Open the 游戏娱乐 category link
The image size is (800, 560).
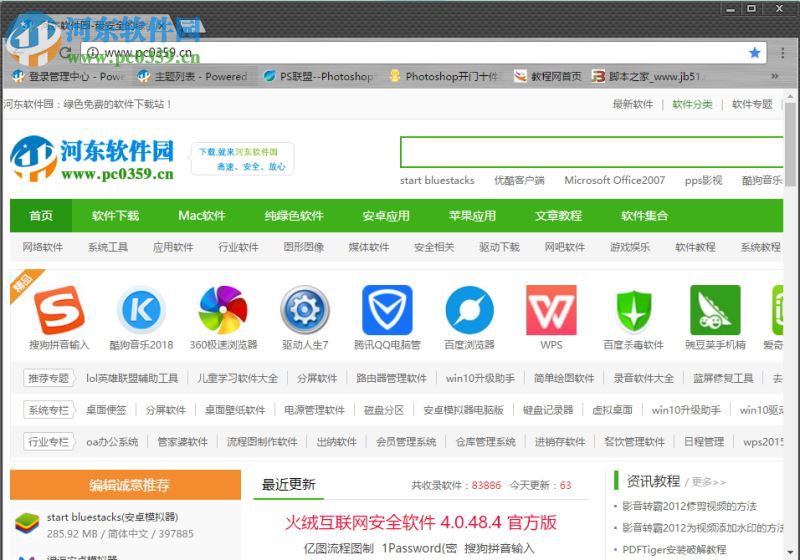coord(630,247)
